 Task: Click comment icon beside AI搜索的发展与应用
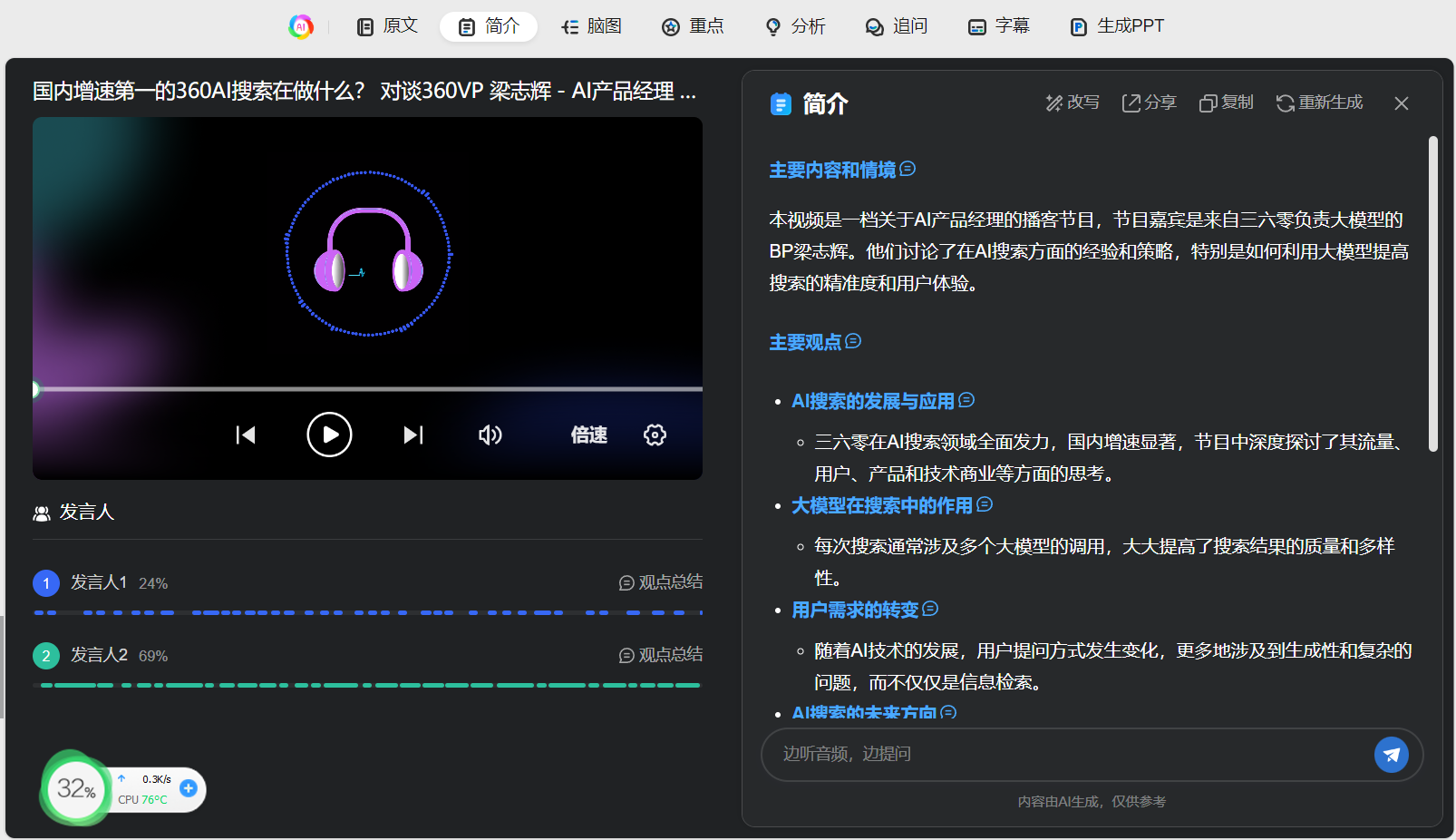(966, 400)
